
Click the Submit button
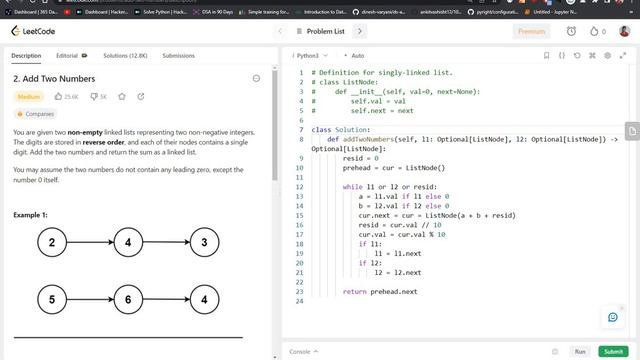613,351
